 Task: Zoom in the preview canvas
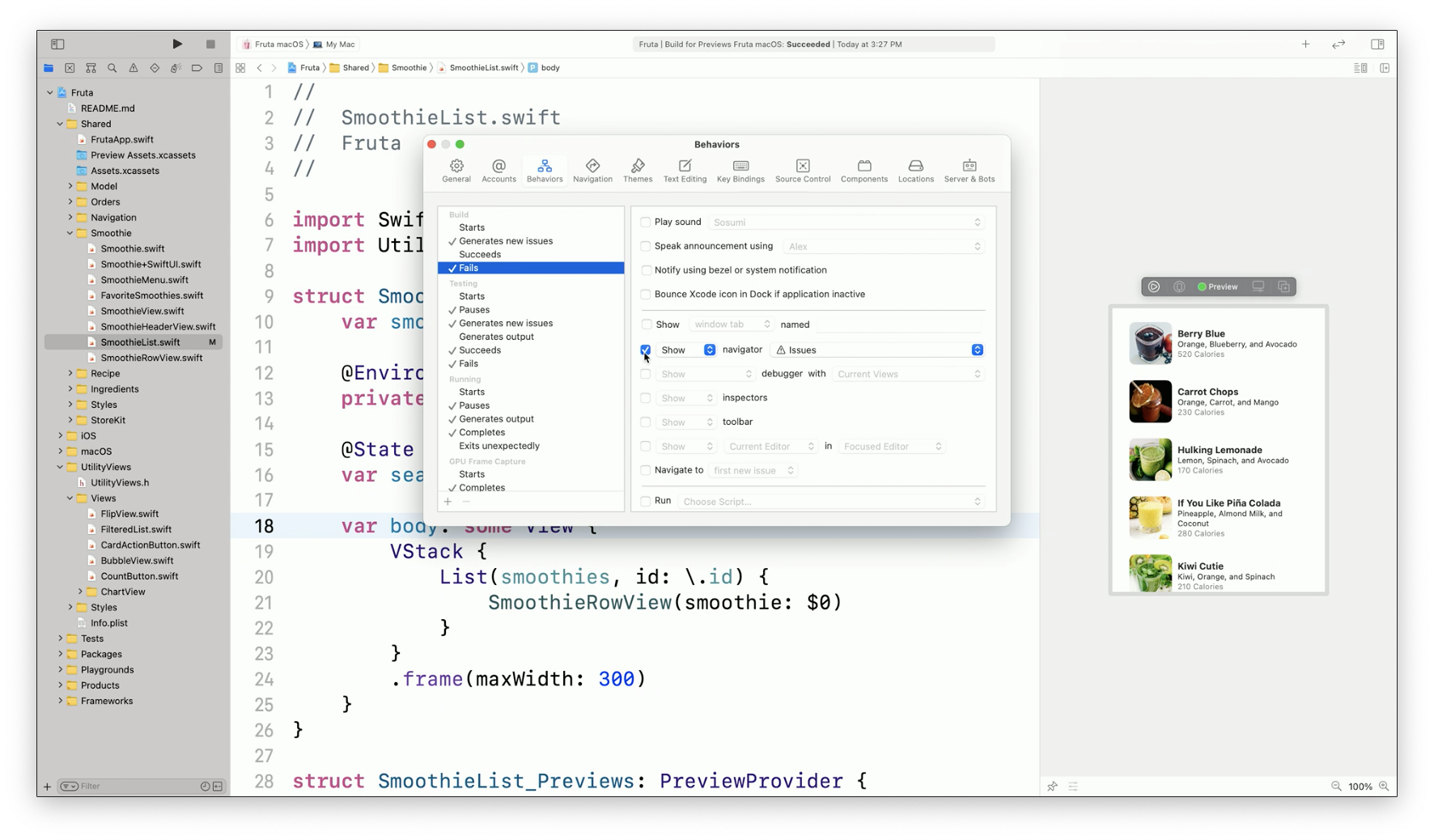click(1384, 786)
